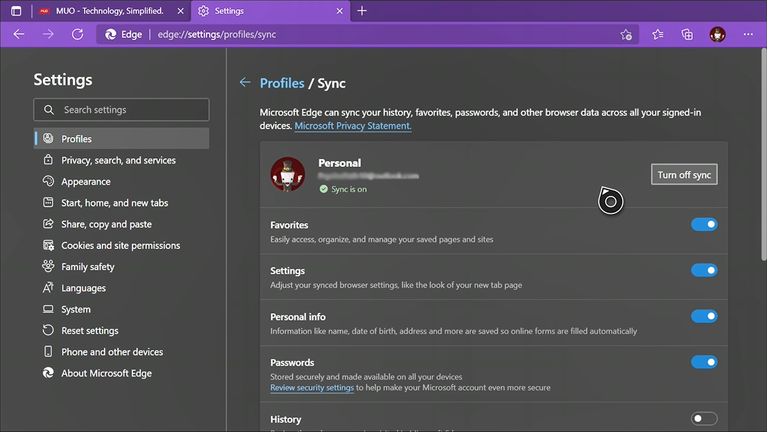Click the Cookies and site permissions icon
Viewport: 767px width, 432px height.
48,245
